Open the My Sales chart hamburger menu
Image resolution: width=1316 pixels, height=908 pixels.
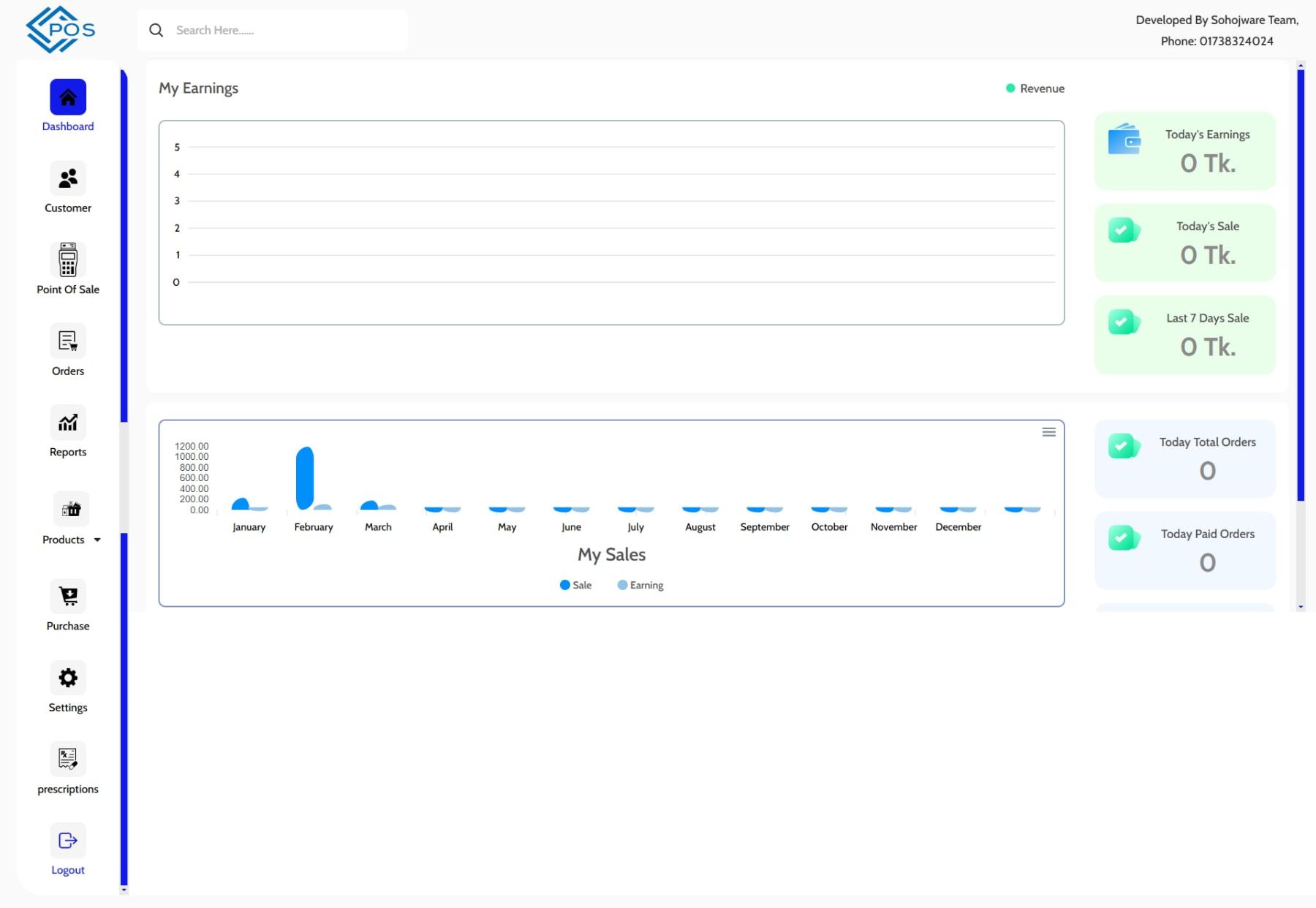coord(1048,432)
